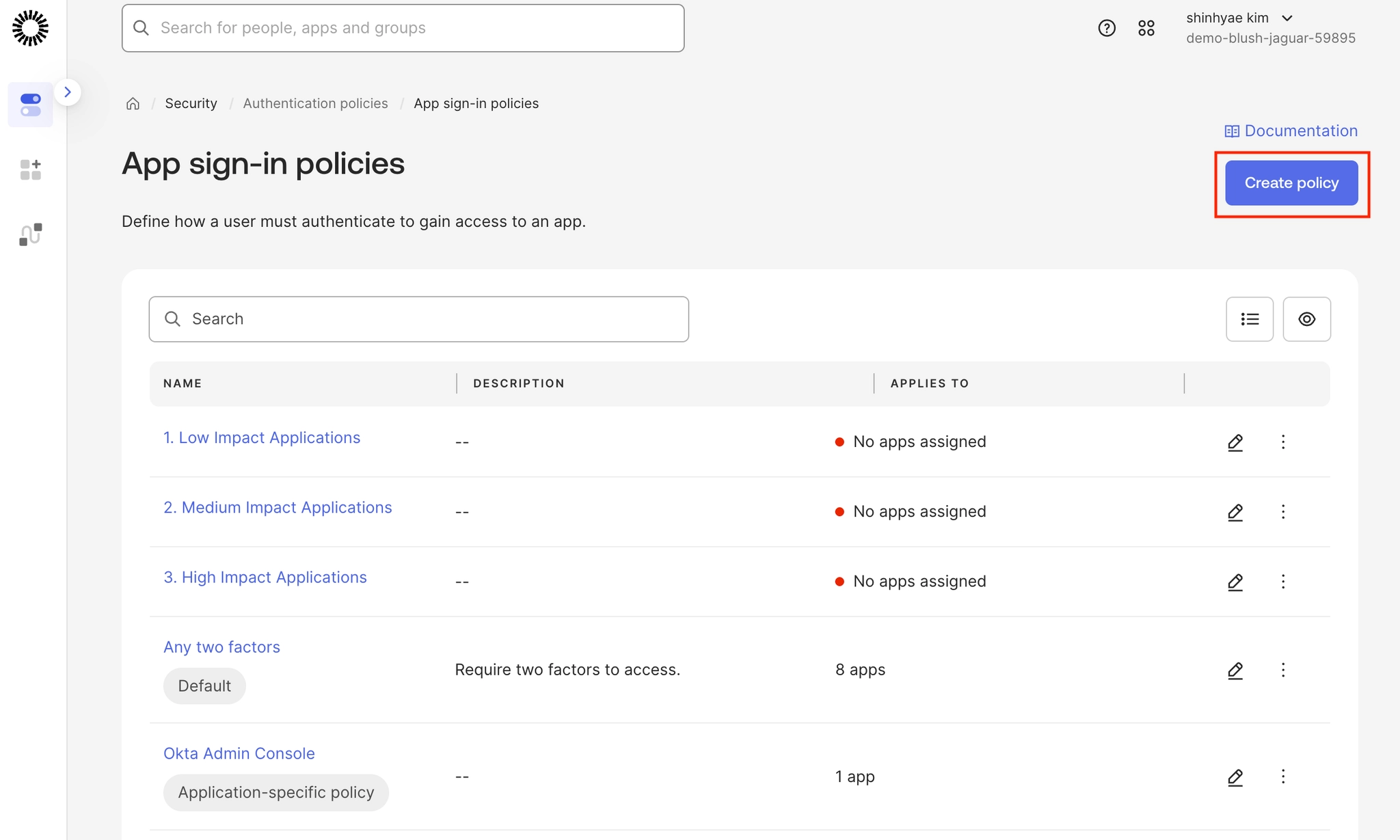
Task: Open the workflow connector icon in sidebar
Action: [31, 234]
